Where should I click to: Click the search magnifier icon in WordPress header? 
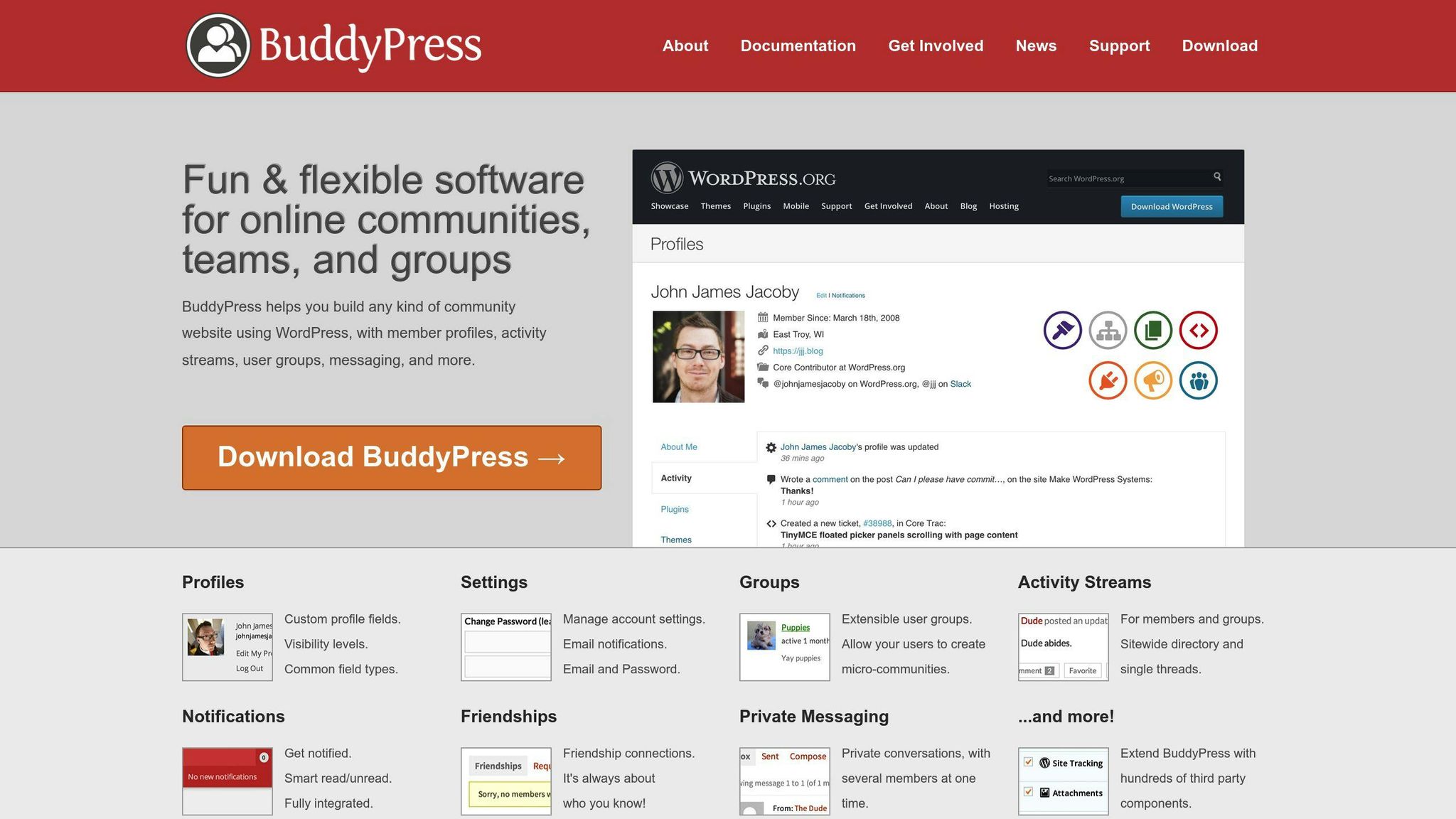(1217, 176)
